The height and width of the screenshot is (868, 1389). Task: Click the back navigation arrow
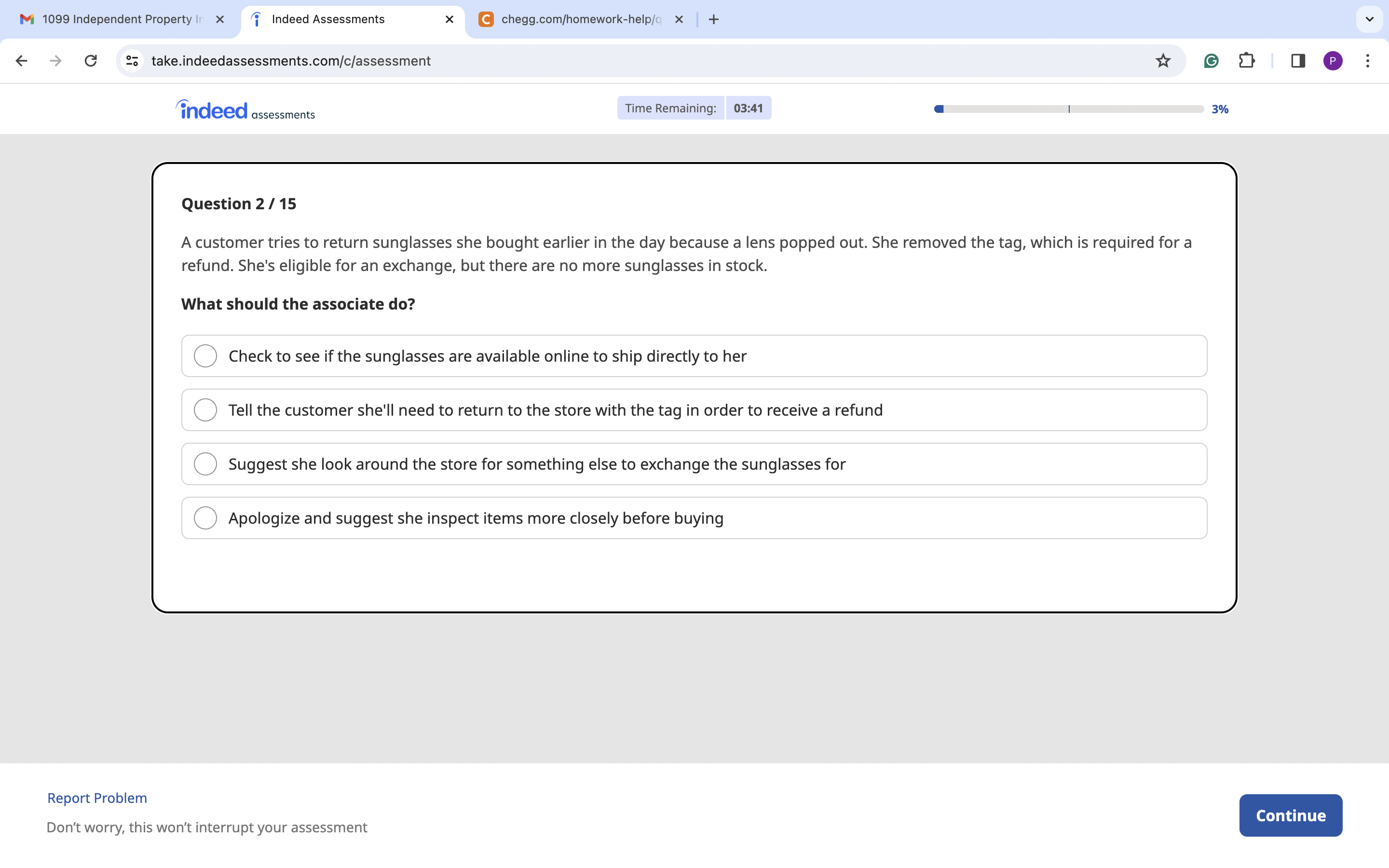[21, 60]
